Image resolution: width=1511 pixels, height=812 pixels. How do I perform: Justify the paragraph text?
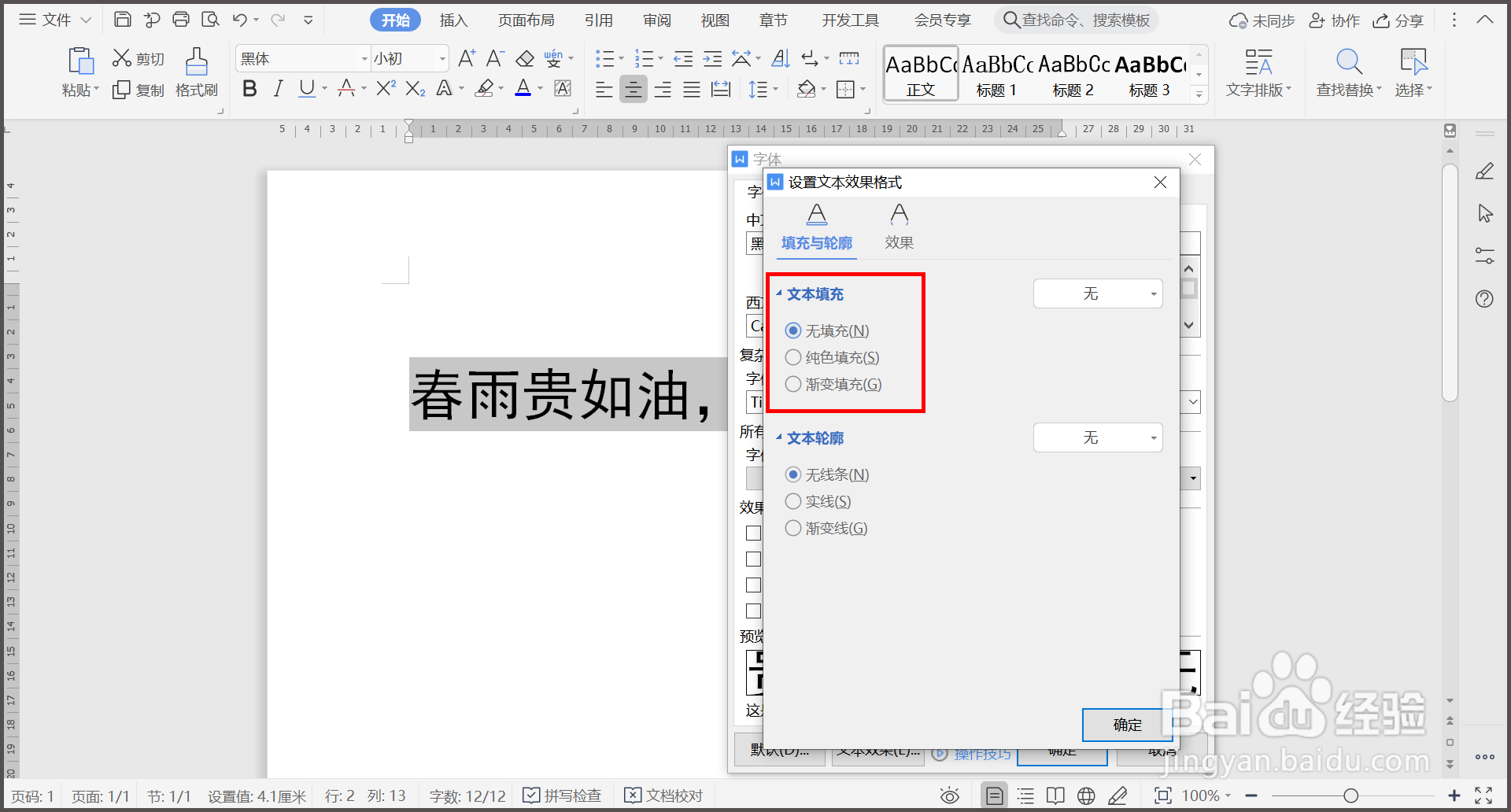[x=692, y=89]
